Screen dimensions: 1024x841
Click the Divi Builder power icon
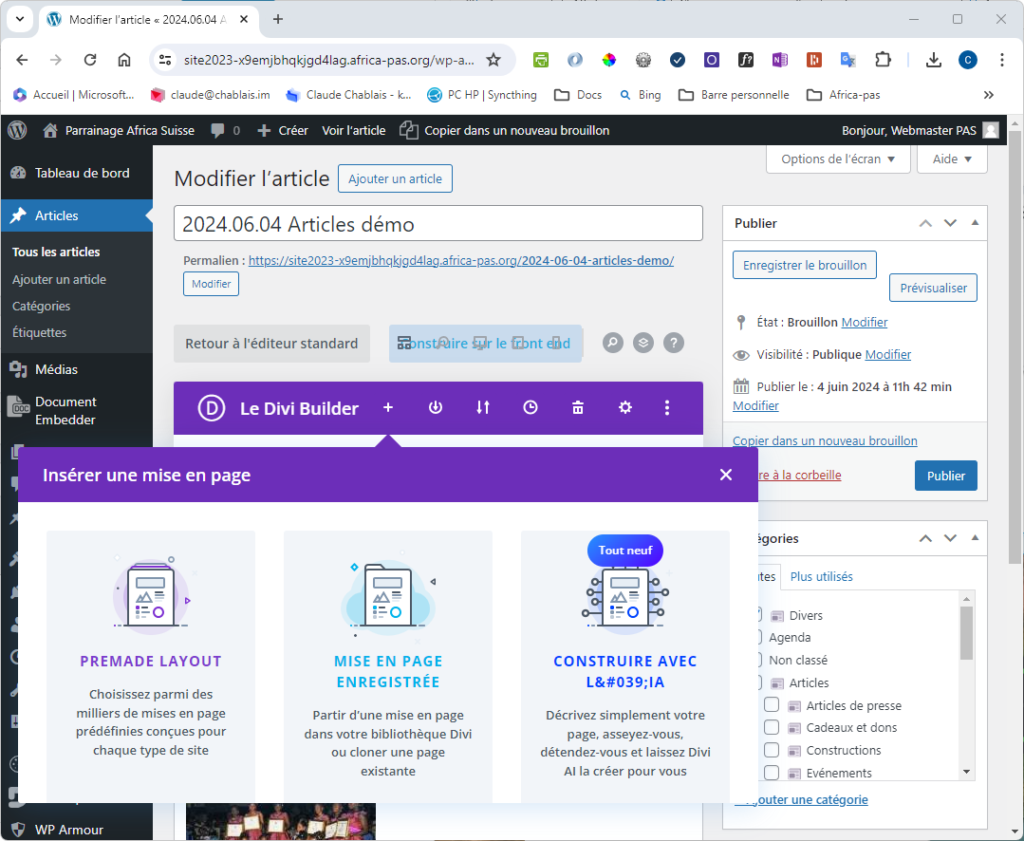tap(435, 407)
